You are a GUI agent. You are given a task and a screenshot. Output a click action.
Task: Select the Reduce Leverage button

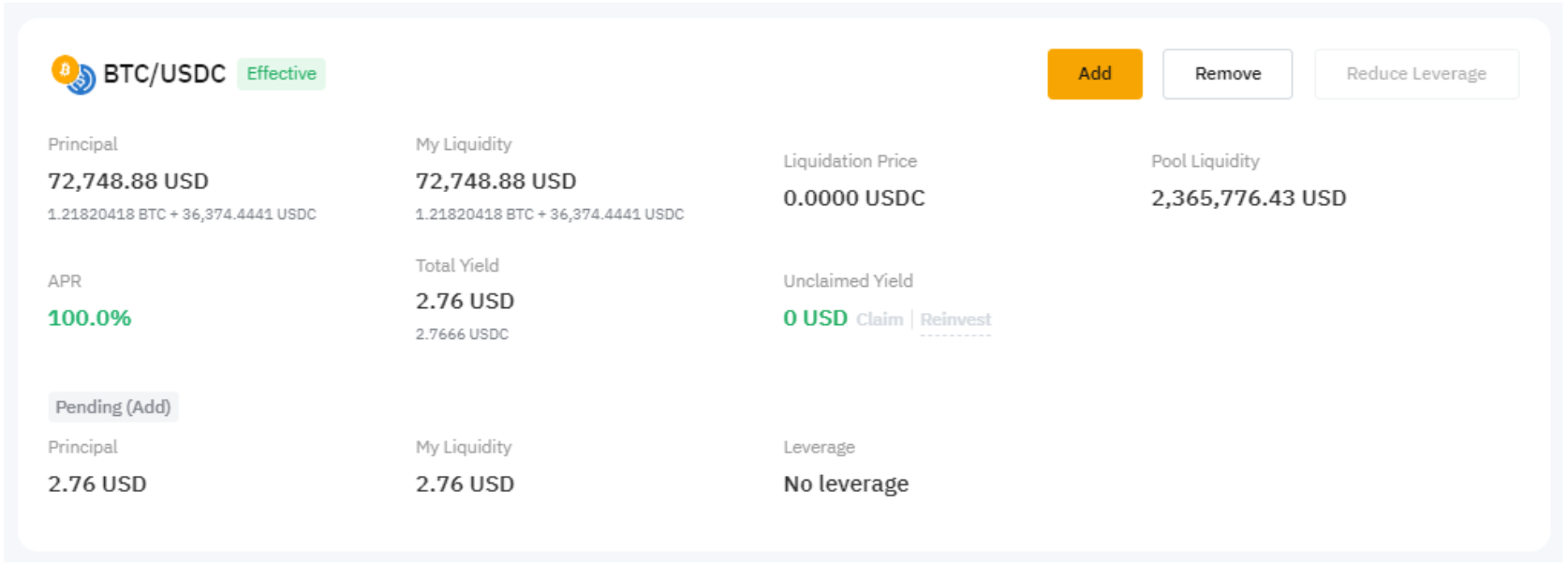(x=1415, y=74)
